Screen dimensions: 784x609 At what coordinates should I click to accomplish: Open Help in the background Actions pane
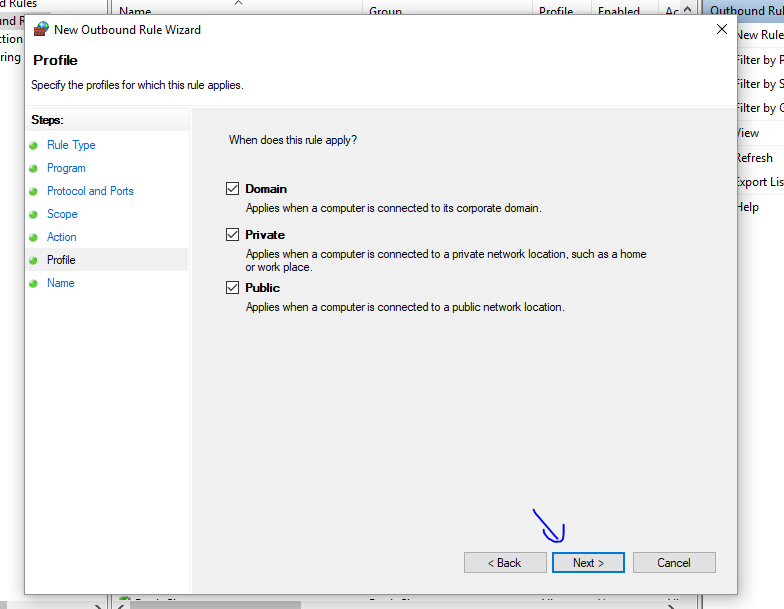tap(748, 207)
